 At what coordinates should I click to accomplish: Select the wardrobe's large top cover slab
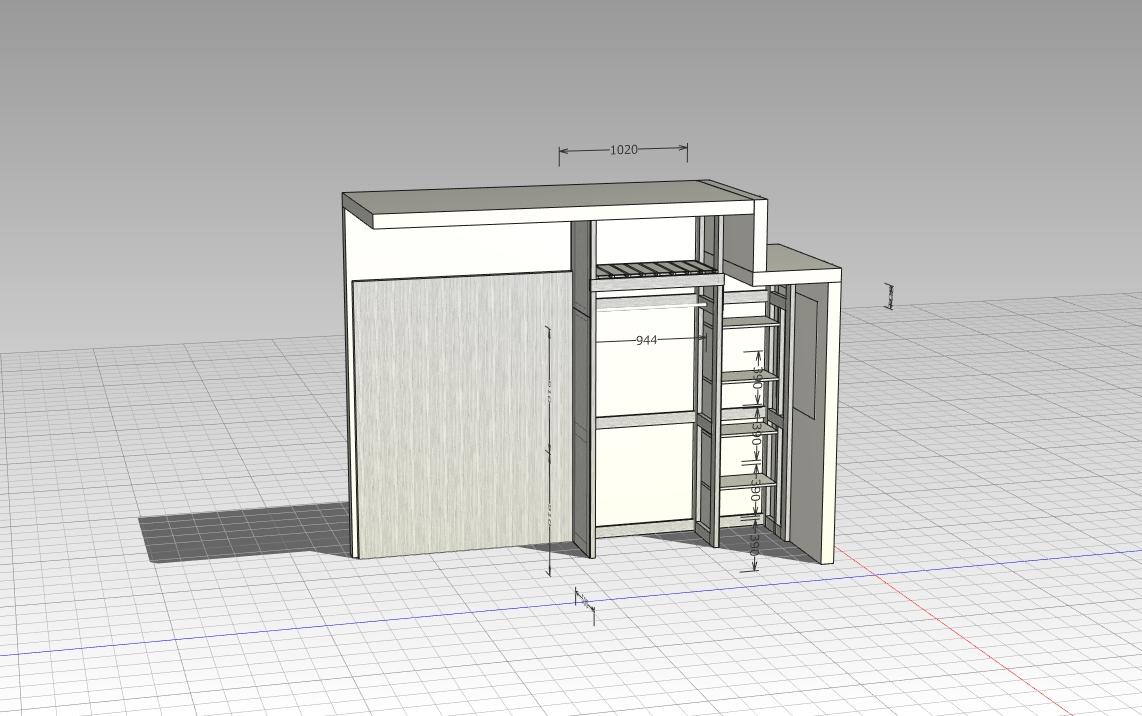[554, 204]
